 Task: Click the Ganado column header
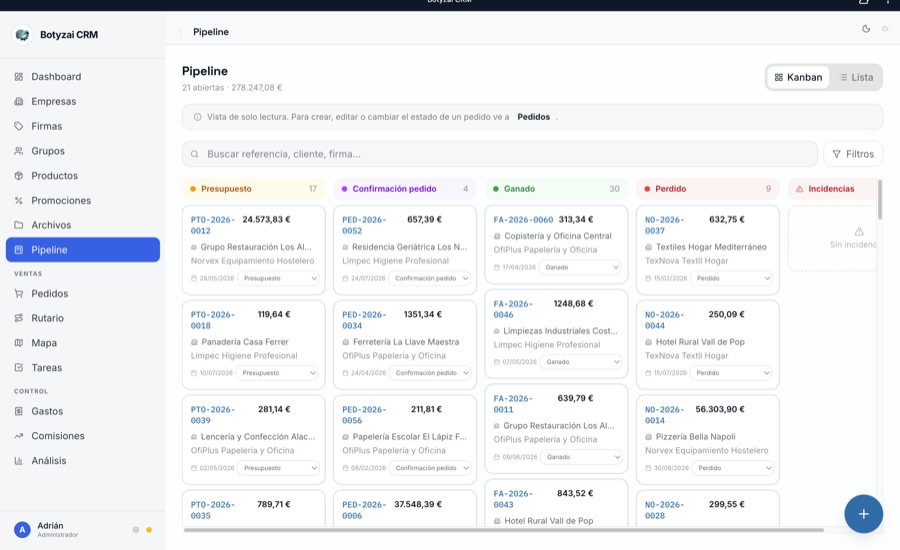[556, 188]
